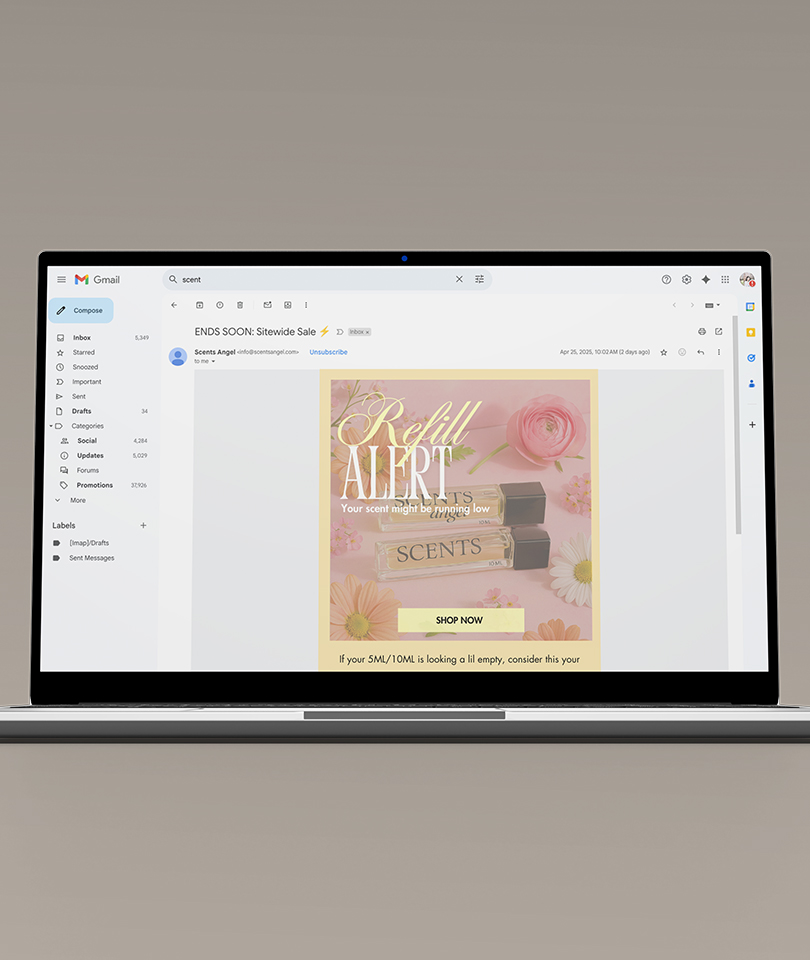Click the email vertical scrollbar
This screenshot has height=960, width=810.
point(738,425)
